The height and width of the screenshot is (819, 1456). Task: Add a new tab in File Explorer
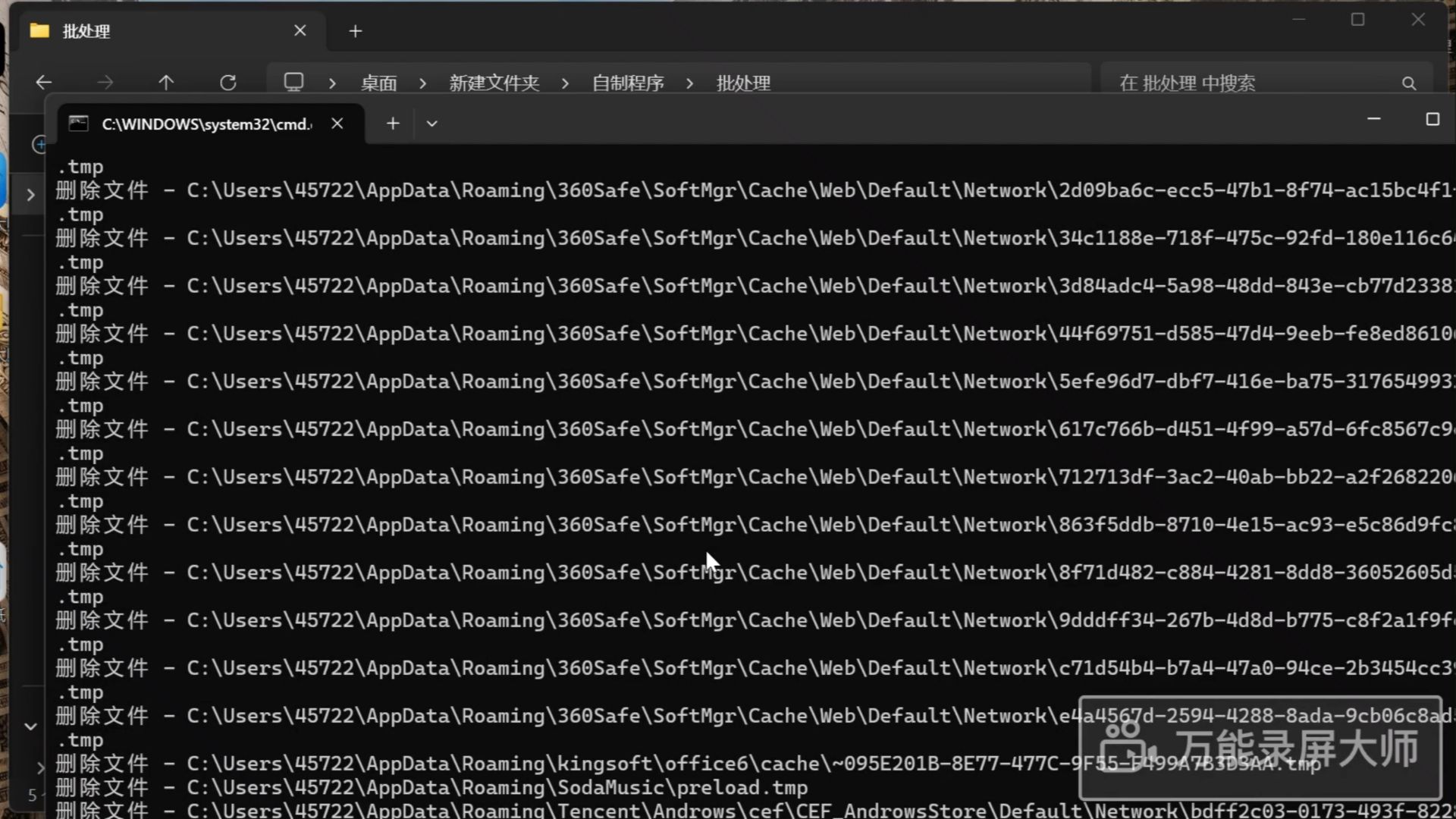click(355, 31)
